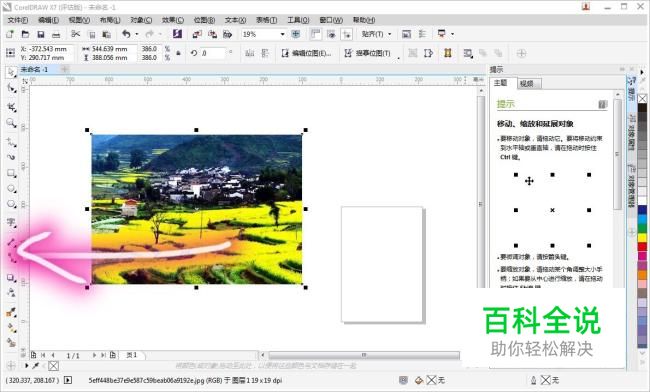
Task: Open the 文件(F) menu
Action: point(17,20)
